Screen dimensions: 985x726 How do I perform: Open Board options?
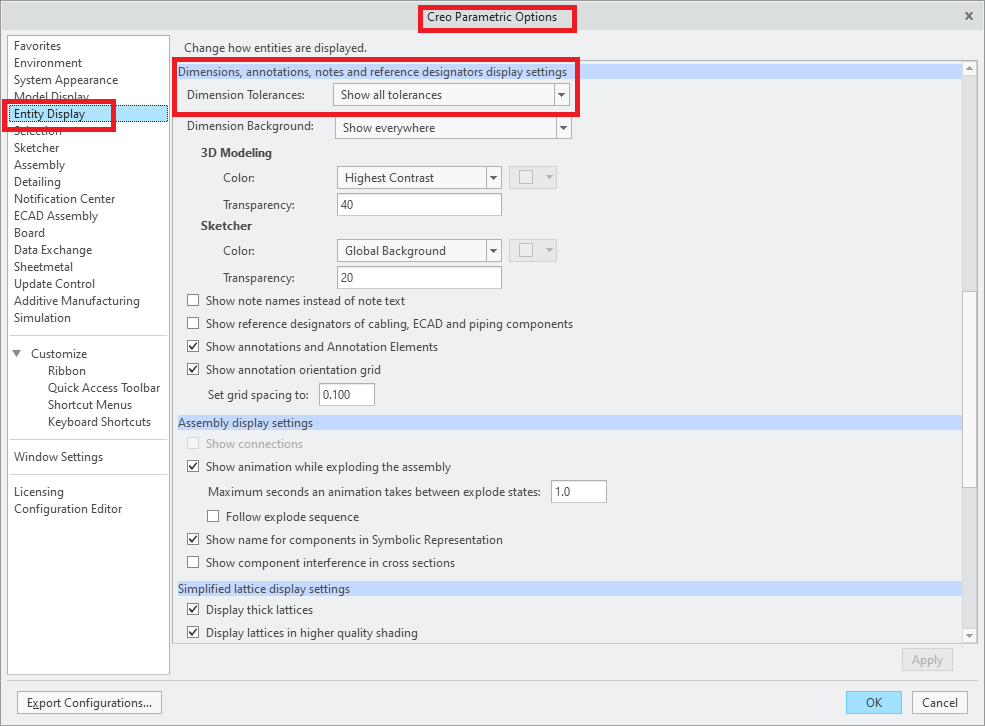(29, 232)
